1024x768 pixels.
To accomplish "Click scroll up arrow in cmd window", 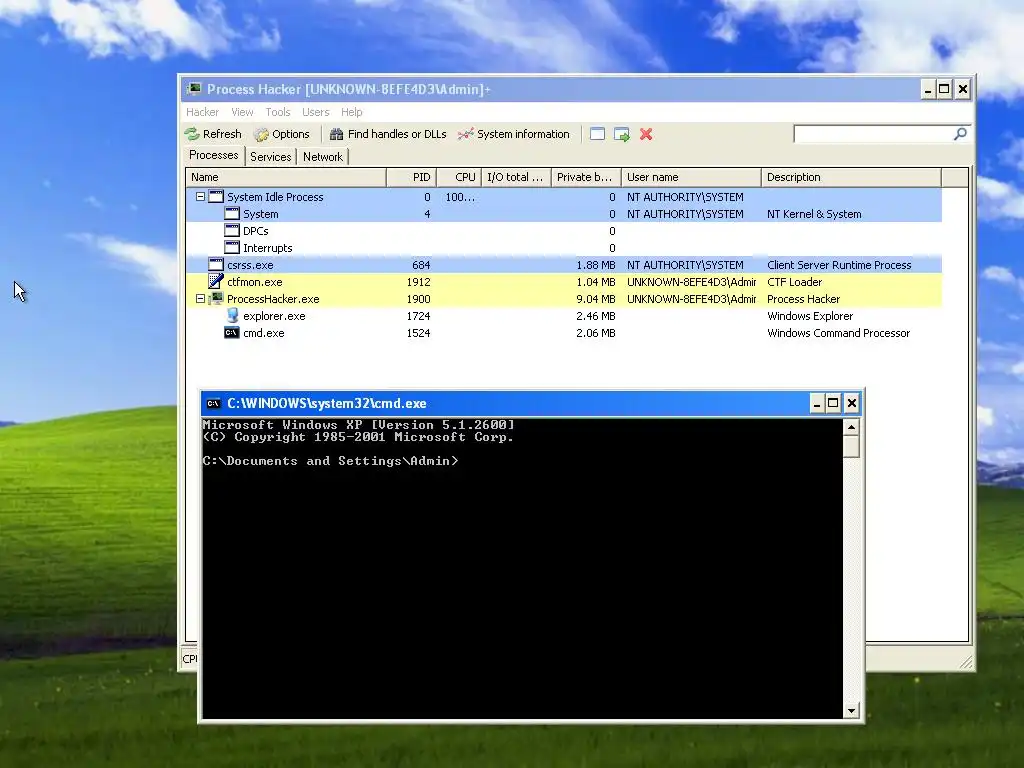I will click(851, 427).
